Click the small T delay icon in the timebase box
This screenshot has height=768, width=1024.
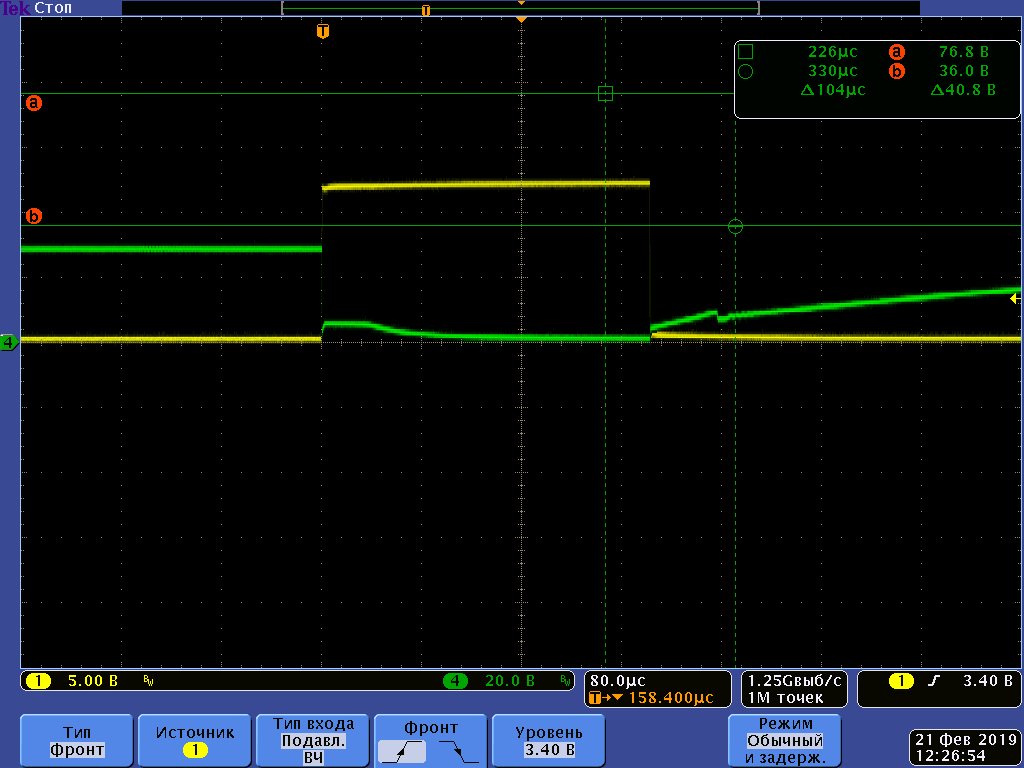coord(594,698)
